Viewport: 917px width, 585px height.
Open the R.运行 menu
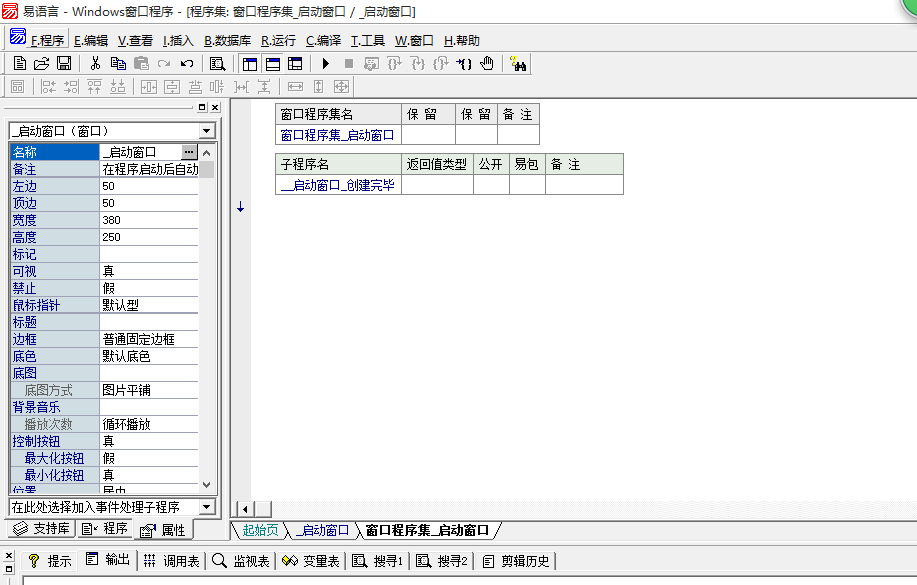click(278, 40)
